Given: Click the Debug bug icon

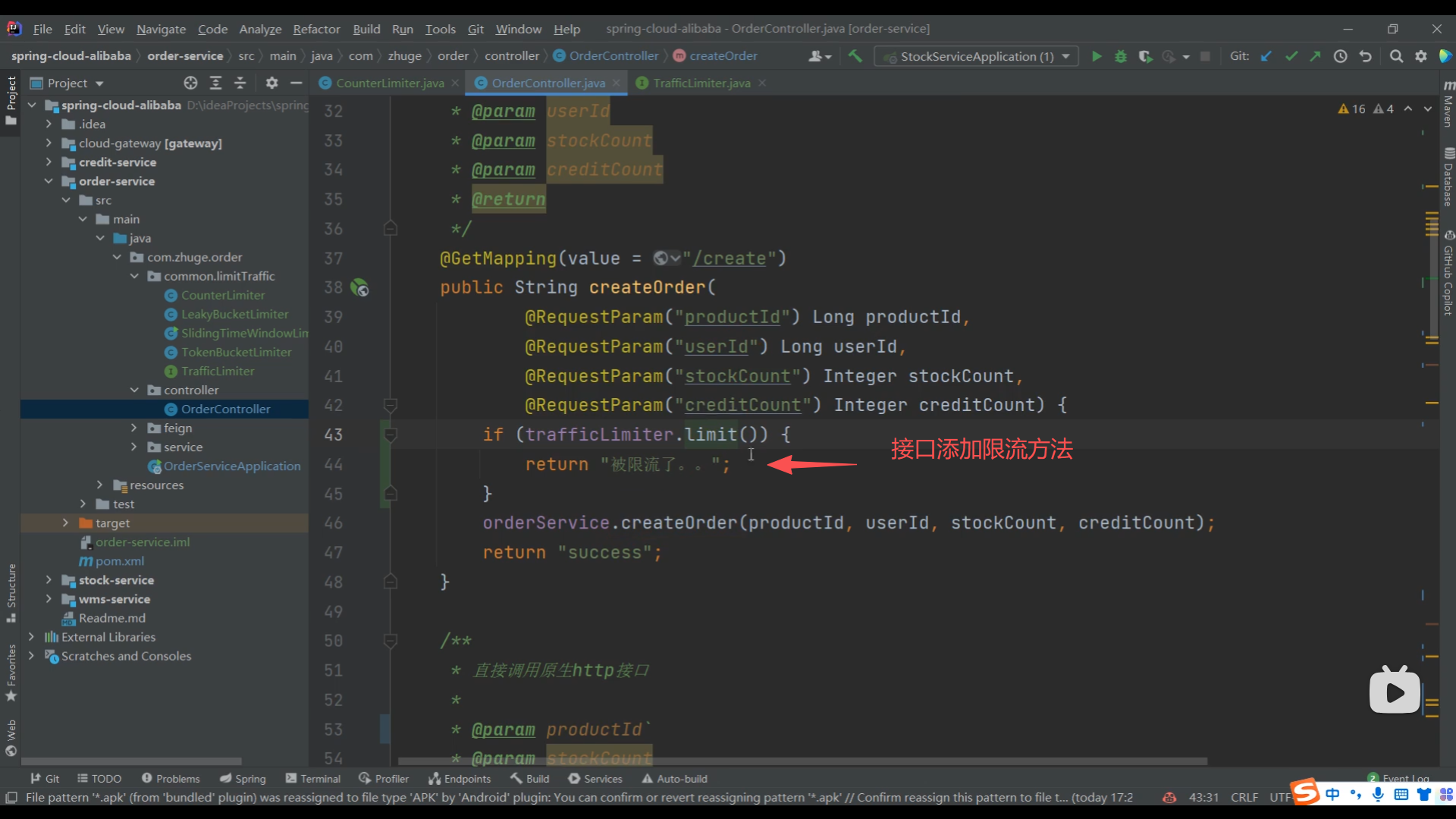Looking at the screenshot, I should click(x=1120, y=56).
